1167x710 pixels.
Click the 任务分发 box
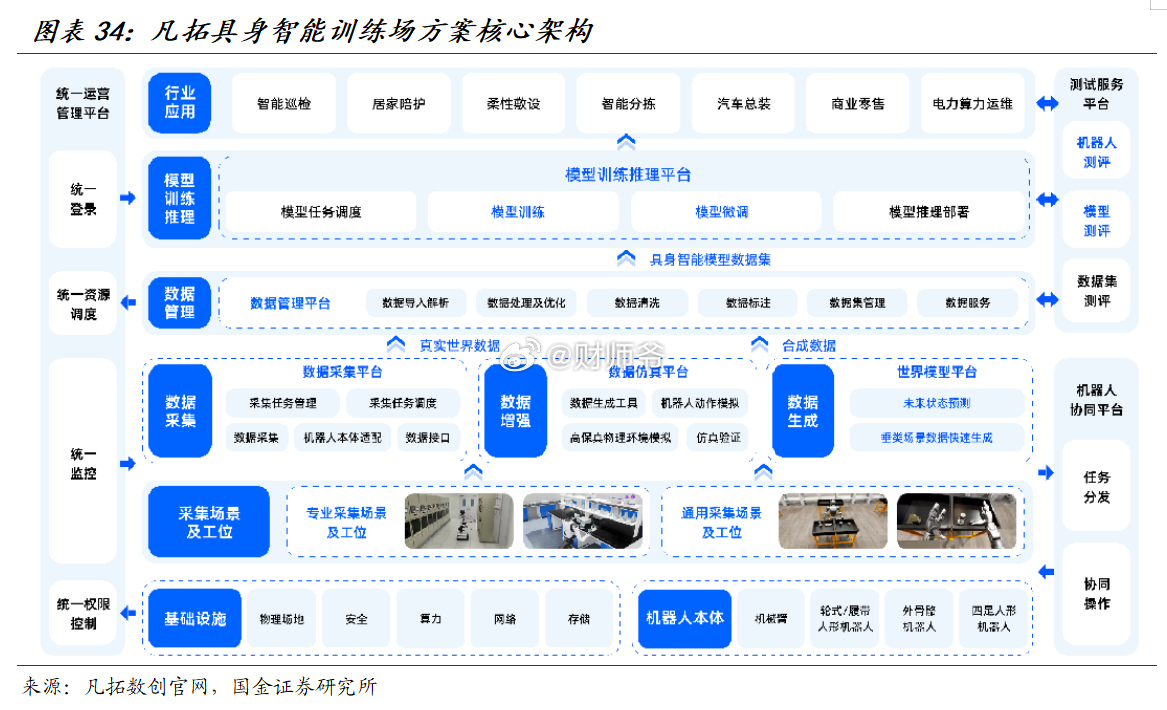pos(1096,487)
